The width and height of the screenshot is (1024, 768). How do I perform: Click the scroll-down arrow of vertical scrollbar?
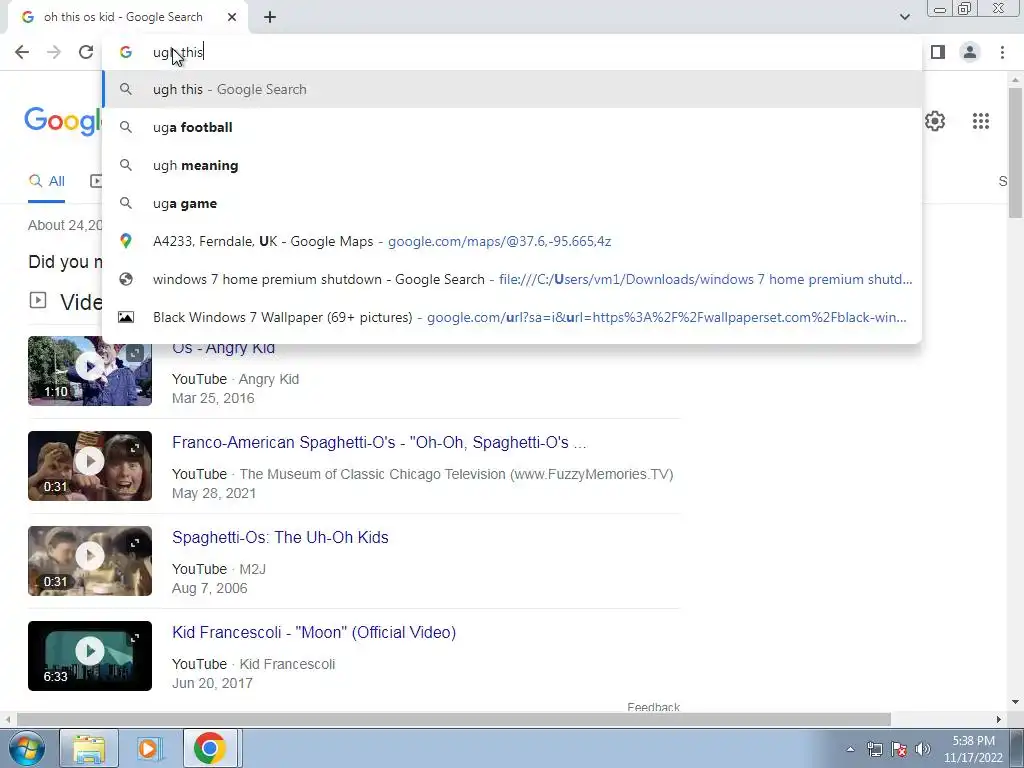point(1015,703)
